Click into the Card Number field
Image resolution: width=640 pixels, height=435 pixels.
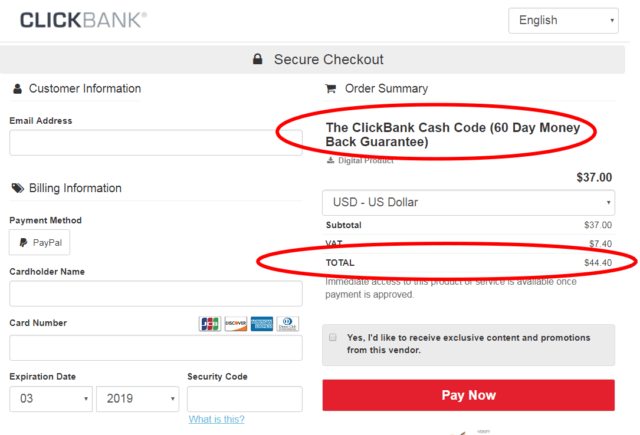(156, 348)
